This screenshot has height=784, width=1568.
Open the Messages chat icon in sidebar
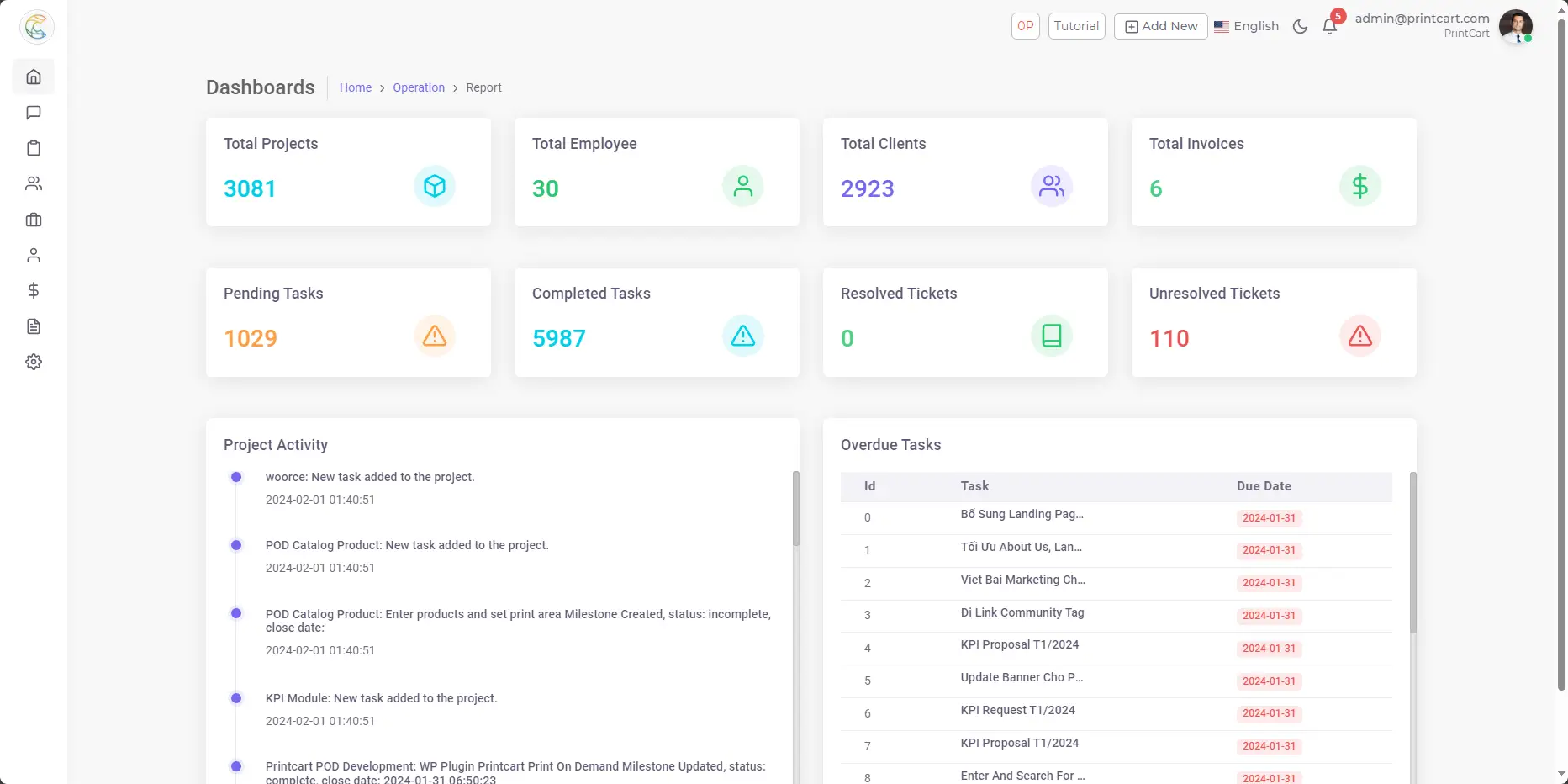click(x=34, y=113)
